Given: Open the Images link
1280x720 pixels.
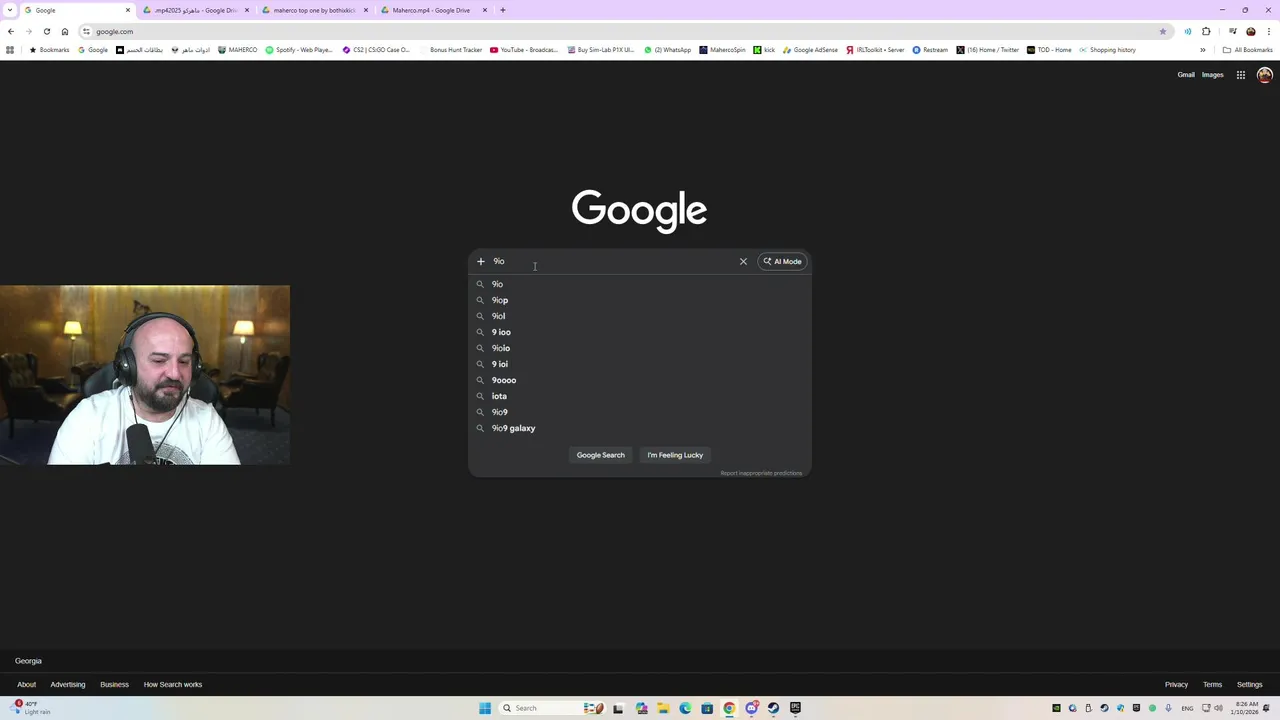Looking at the screenshot, I should (1212, 75).
